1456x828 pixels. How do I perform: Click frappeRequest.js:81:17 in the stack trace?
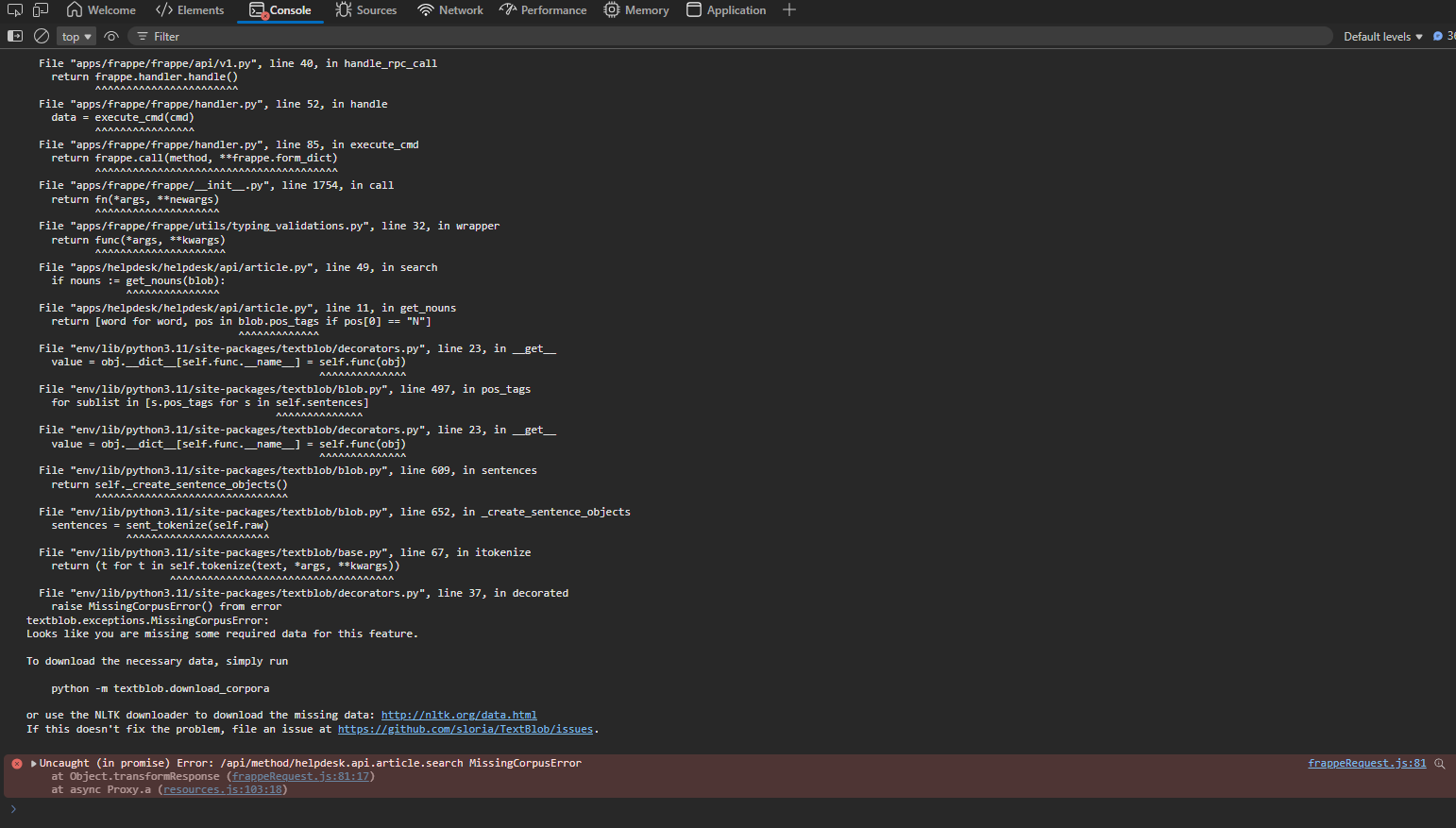tap(300, 776)
